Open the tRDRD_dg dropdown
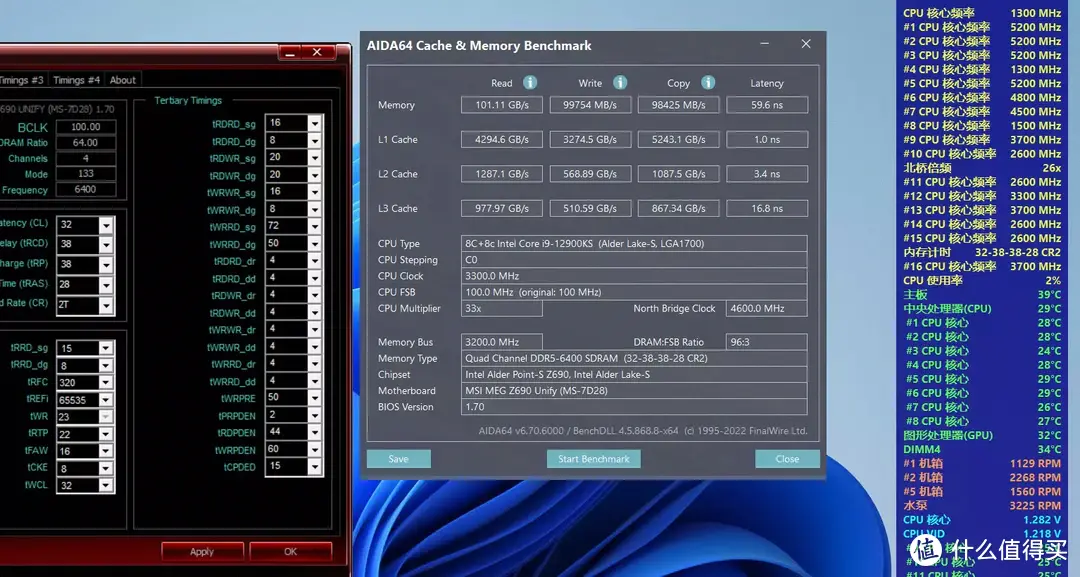1080x577 pixels. pyautogui.click(x=315, y=140)
